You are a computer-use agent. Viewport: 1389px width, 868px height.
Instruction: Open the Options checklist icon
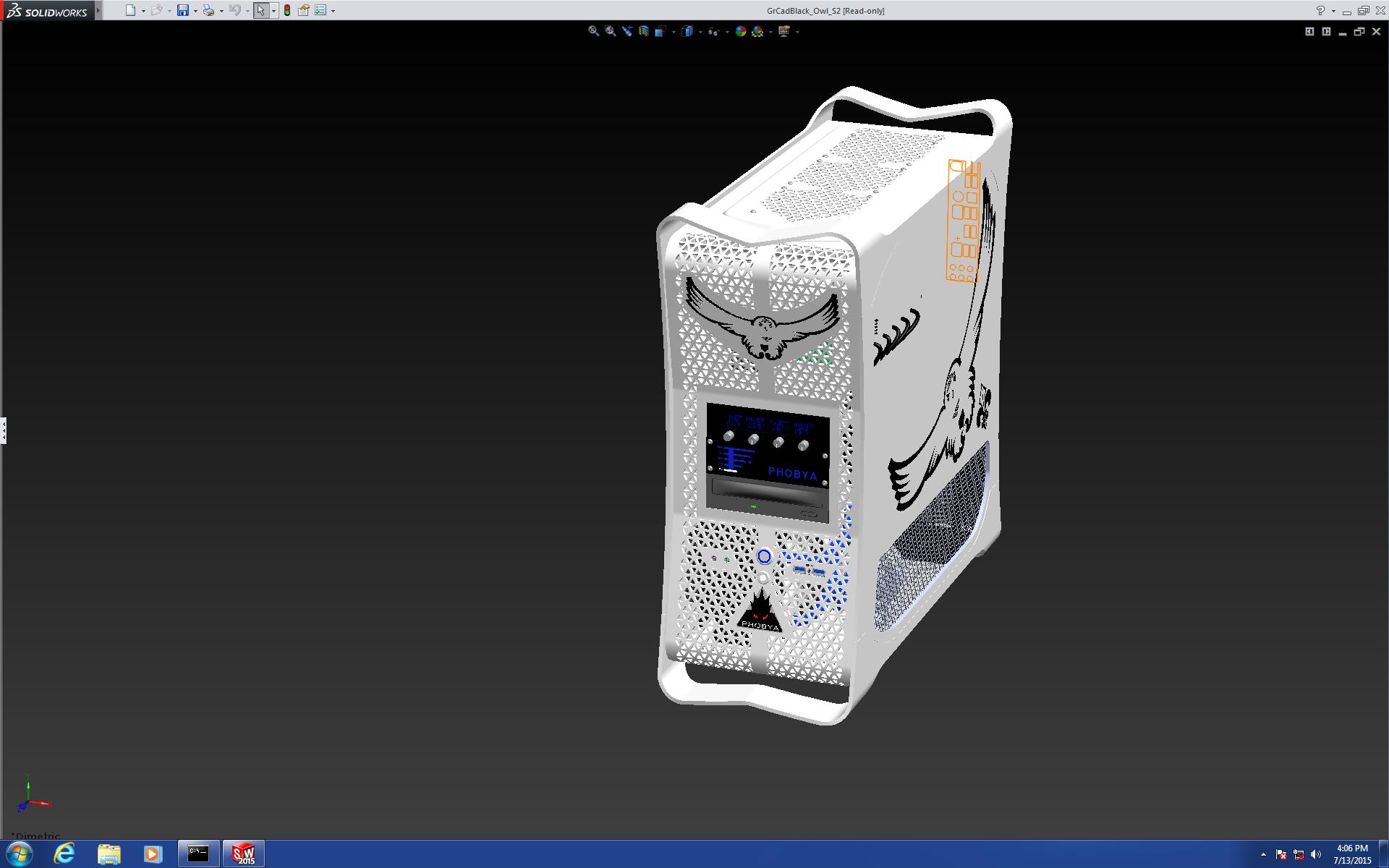tap(320, 10)
